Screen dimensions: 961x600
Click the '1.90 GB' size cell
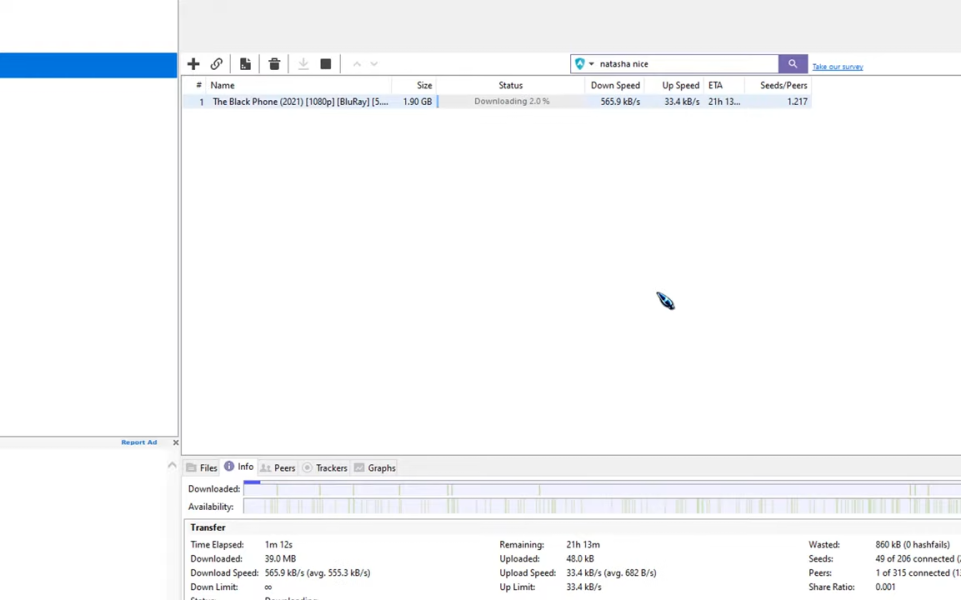(417, 102)
